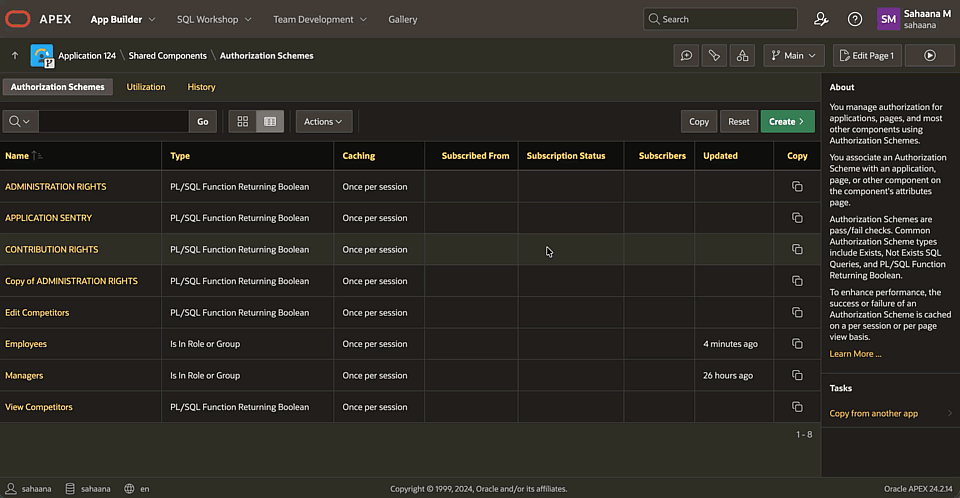
Task: Open the Application 124 home icon
Action: [x=42, y=56]
